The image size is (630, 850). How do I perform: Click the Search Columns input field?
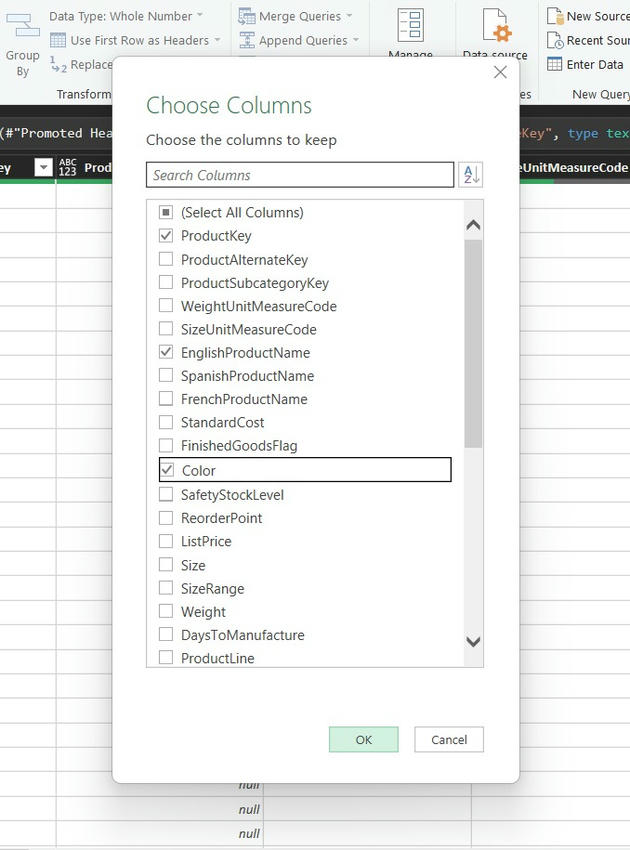point(300,175)
